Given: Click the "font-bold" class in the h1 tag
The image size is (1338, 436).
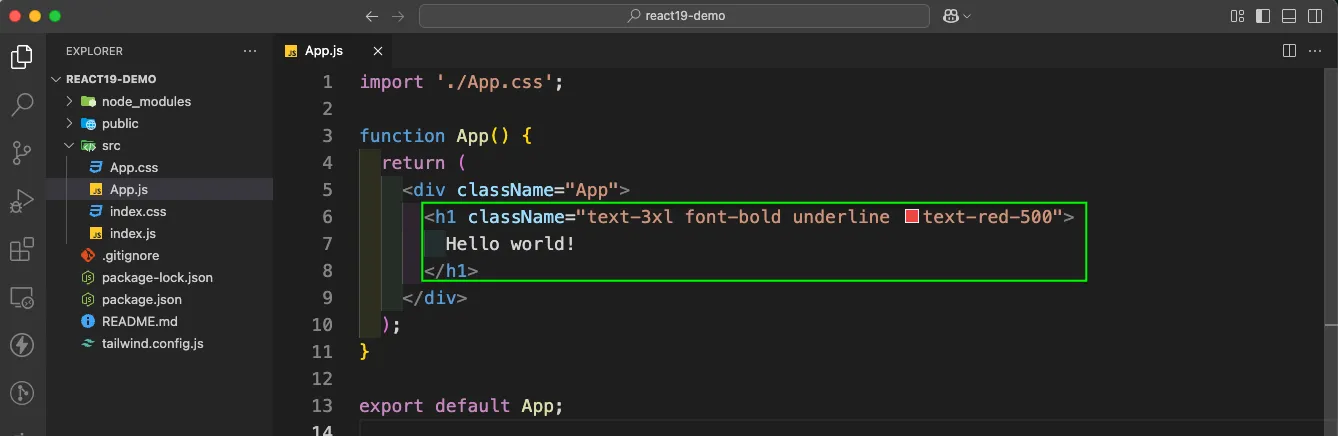Looking at the screenshot, I should pos(733,216).
